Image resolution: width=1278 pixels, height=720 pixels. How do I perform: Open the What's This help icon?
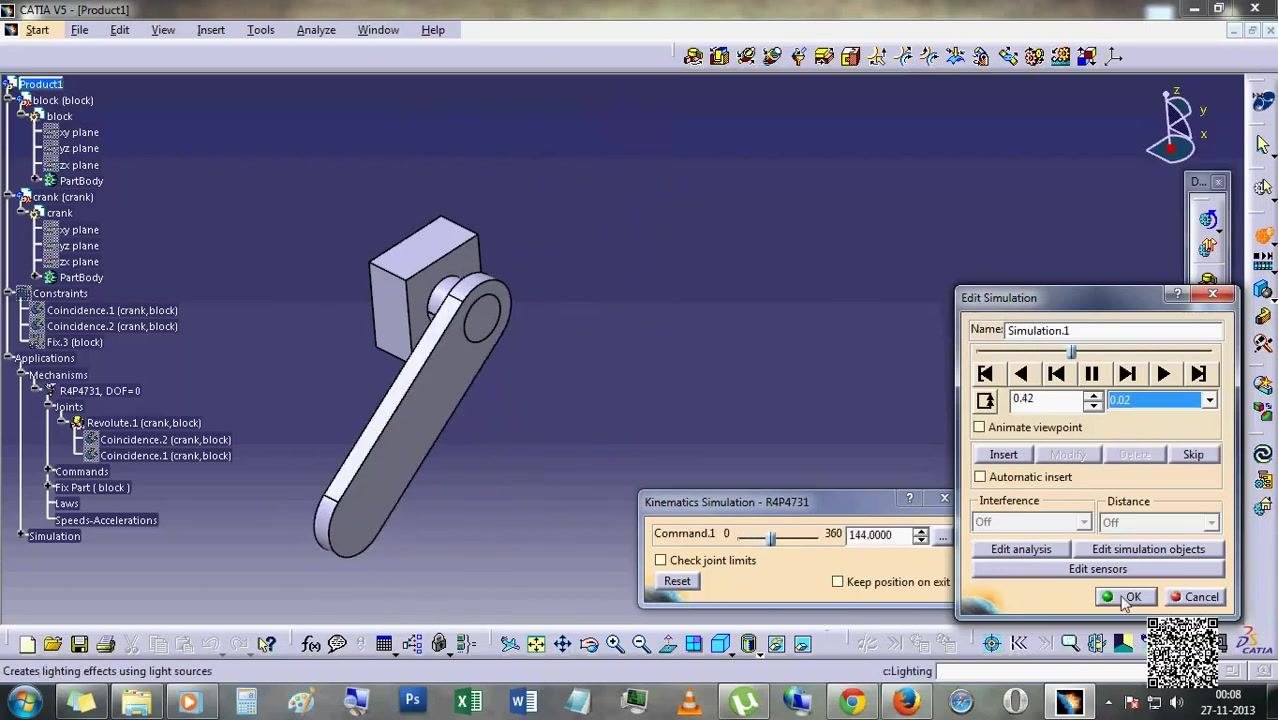[x=266, y=644]
